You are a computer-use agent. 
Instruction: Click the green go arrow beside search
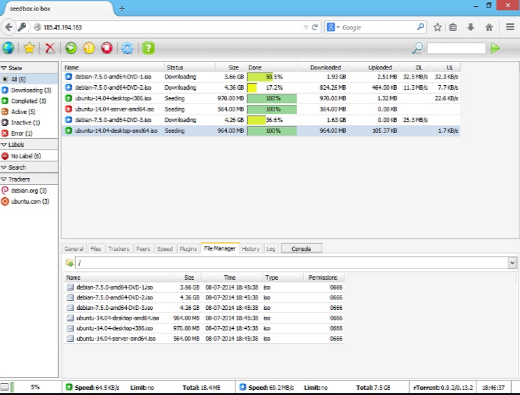[x=495, y=48]
